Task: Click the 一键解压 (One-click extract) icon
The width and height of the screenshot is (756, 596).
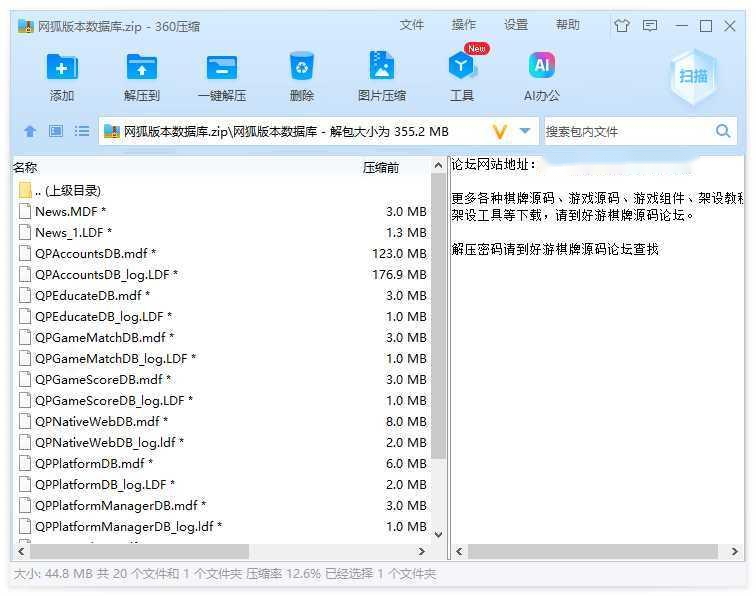Action: tap(221, 68)
